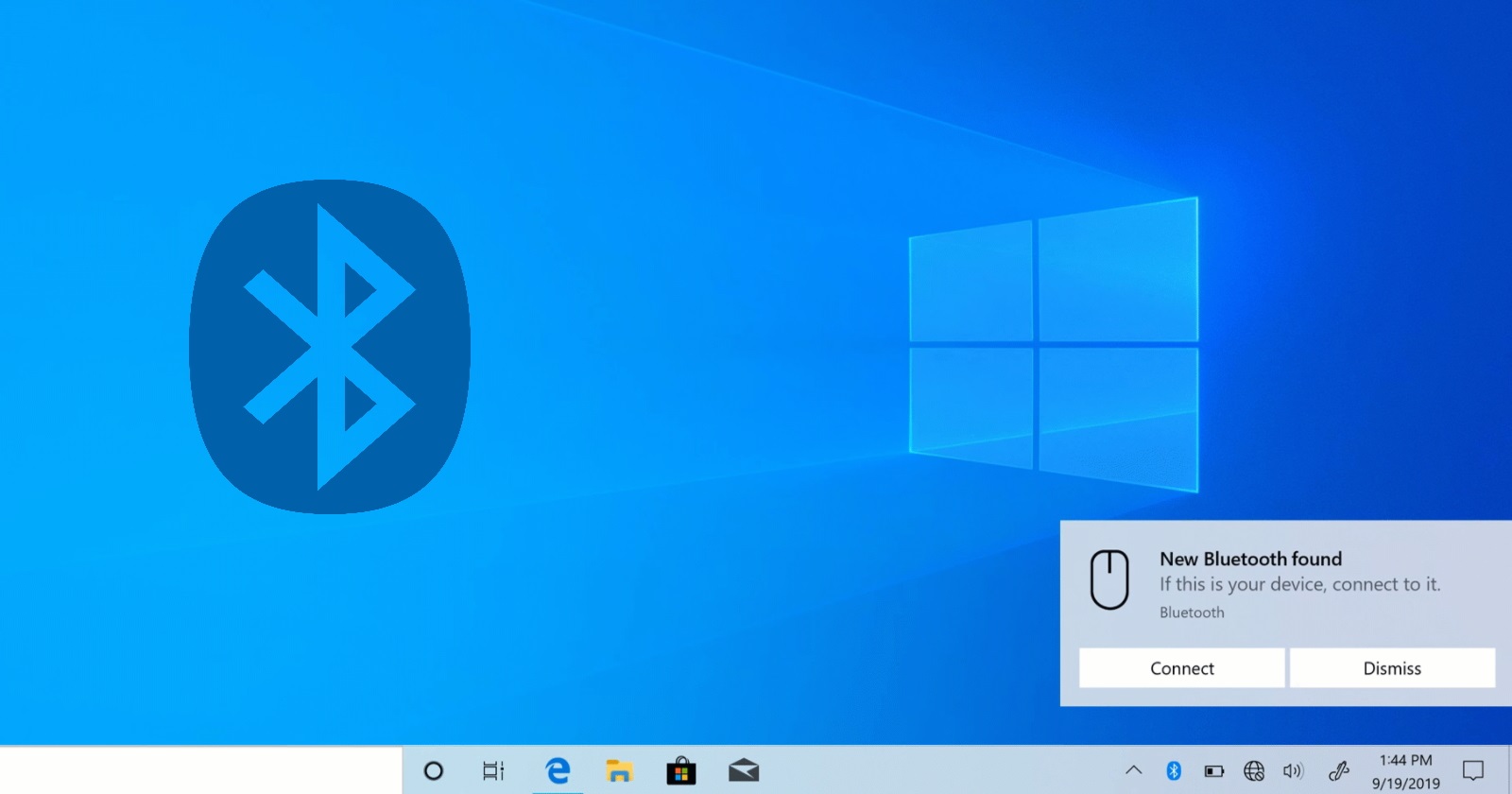Image resolution: width=1512 pixels, height=794 pixels.
Task: Open Task View from taskbar
Action: tap(493, 771)
